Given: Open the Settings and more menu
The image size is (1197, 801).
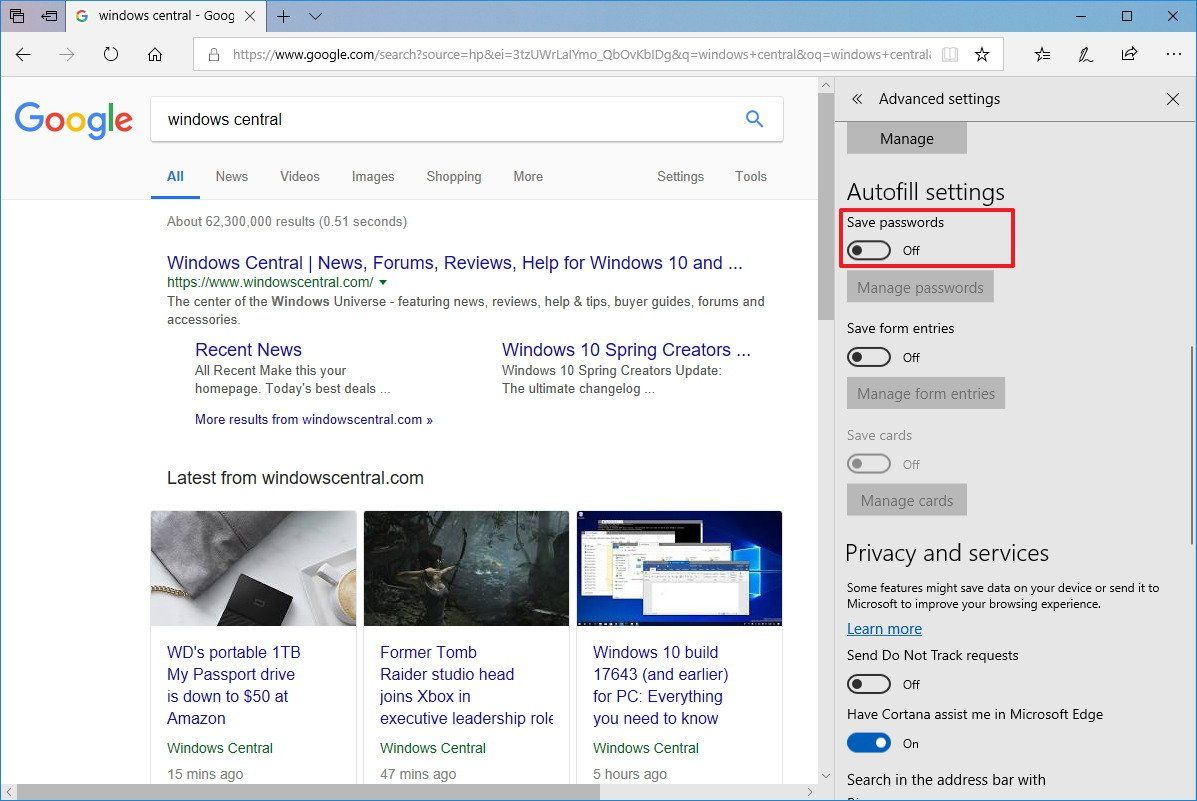Looking at the screenshot, I should tap(1174, 54).
